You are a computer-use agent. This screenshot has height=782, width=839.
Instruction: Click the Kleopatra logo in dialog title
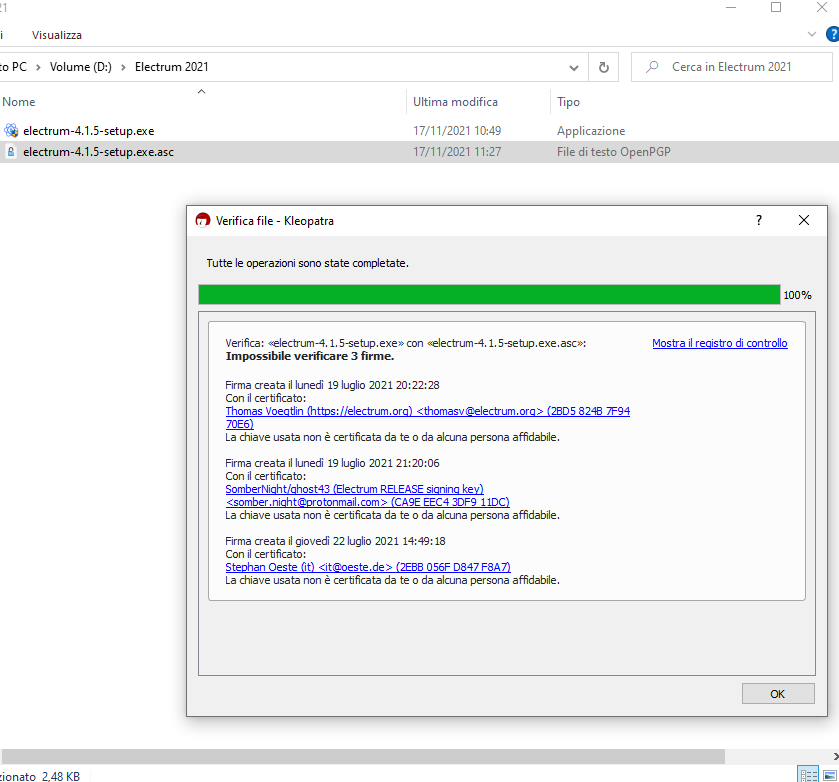tap(202, 220)
